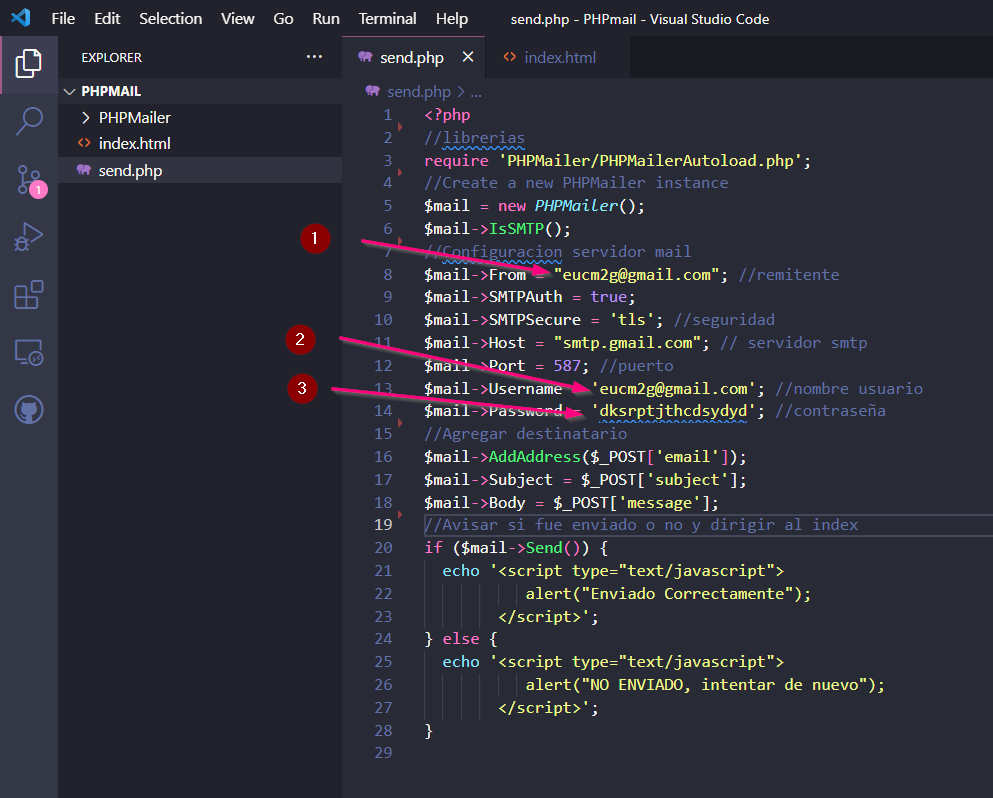This screenshot has height=798, width=993.
Task: Click the '//puerto' comment on line 12
Action: 636,365
